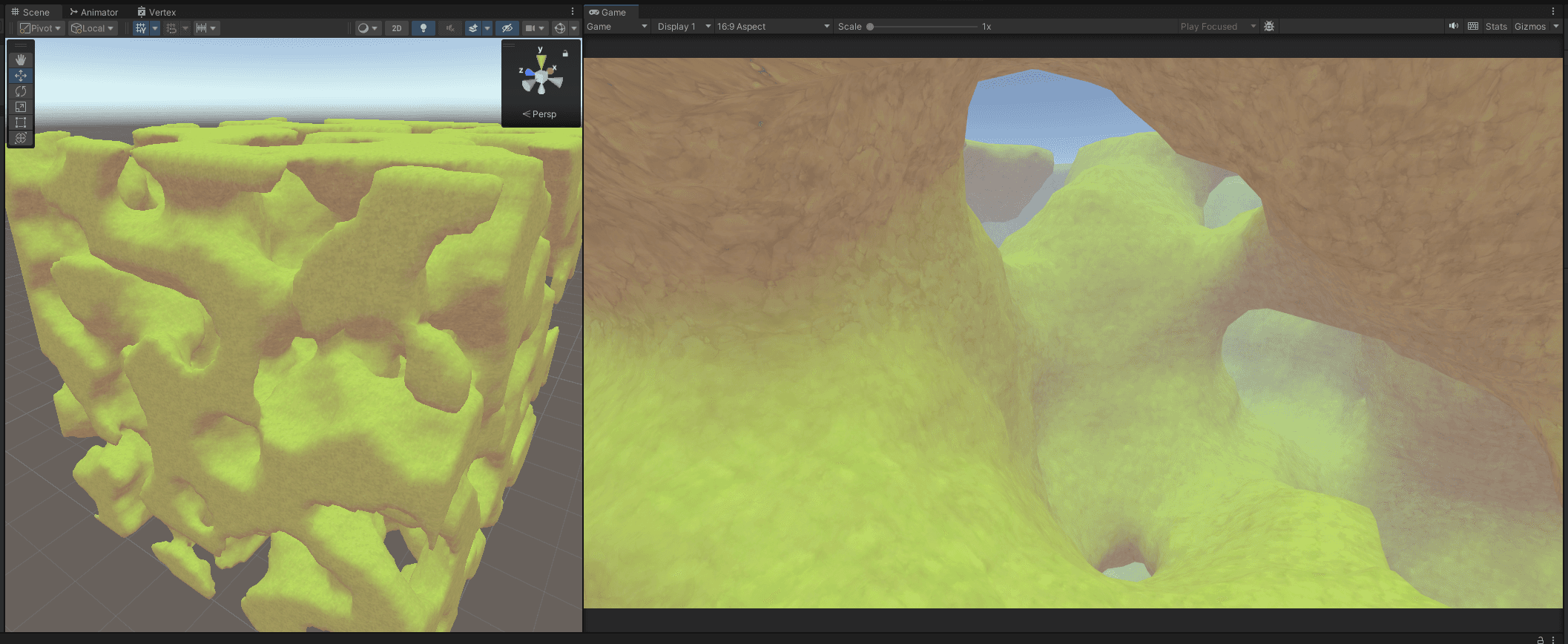Show the Stats overlay

pos(1496,26)
